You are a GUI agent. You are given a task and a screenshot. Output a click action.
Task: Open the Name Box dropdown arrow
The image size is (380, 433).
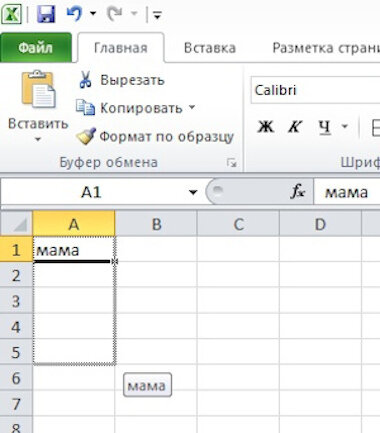tap(193, 192)
